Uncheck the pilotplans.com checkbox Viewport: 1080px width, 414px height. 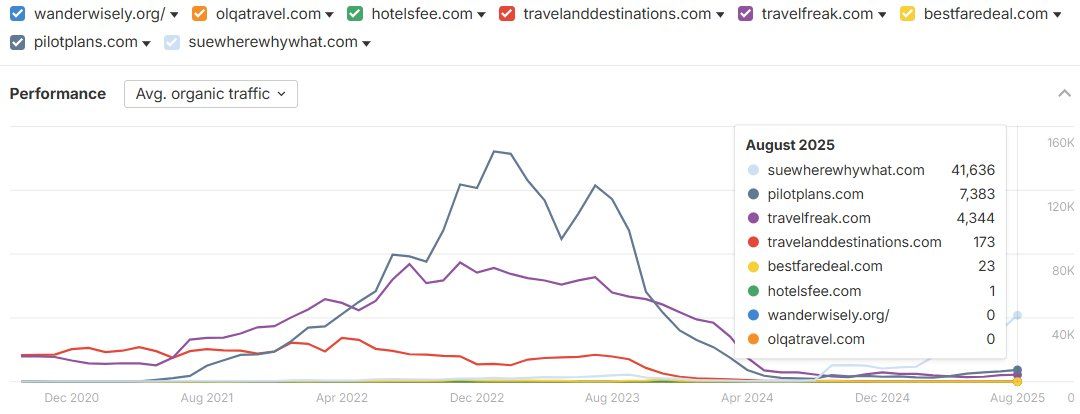(19, 42)
